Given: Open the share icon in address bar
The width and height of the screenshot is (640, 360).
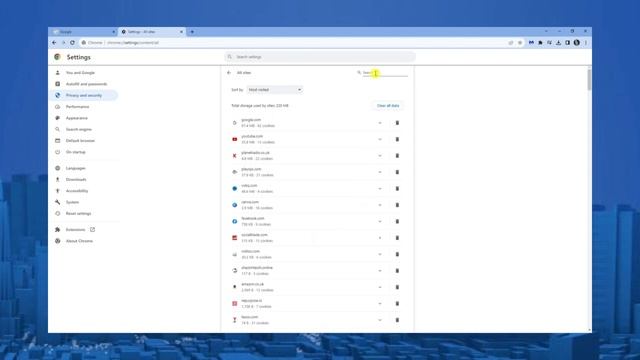Looking at the screenshot, I should tap(511, 42).
